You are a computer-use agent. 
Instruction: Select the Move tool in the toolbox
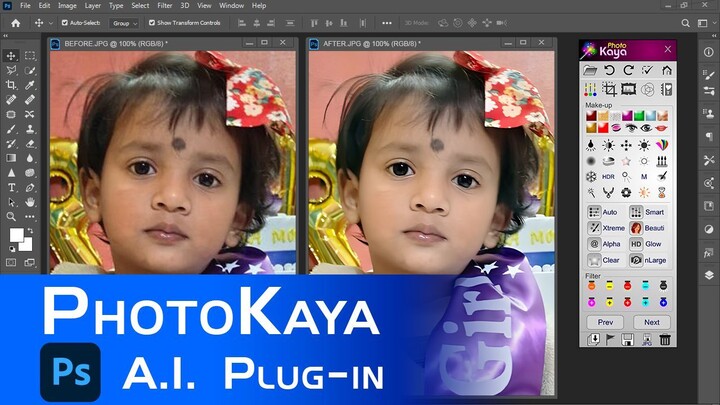coord(11,56)
